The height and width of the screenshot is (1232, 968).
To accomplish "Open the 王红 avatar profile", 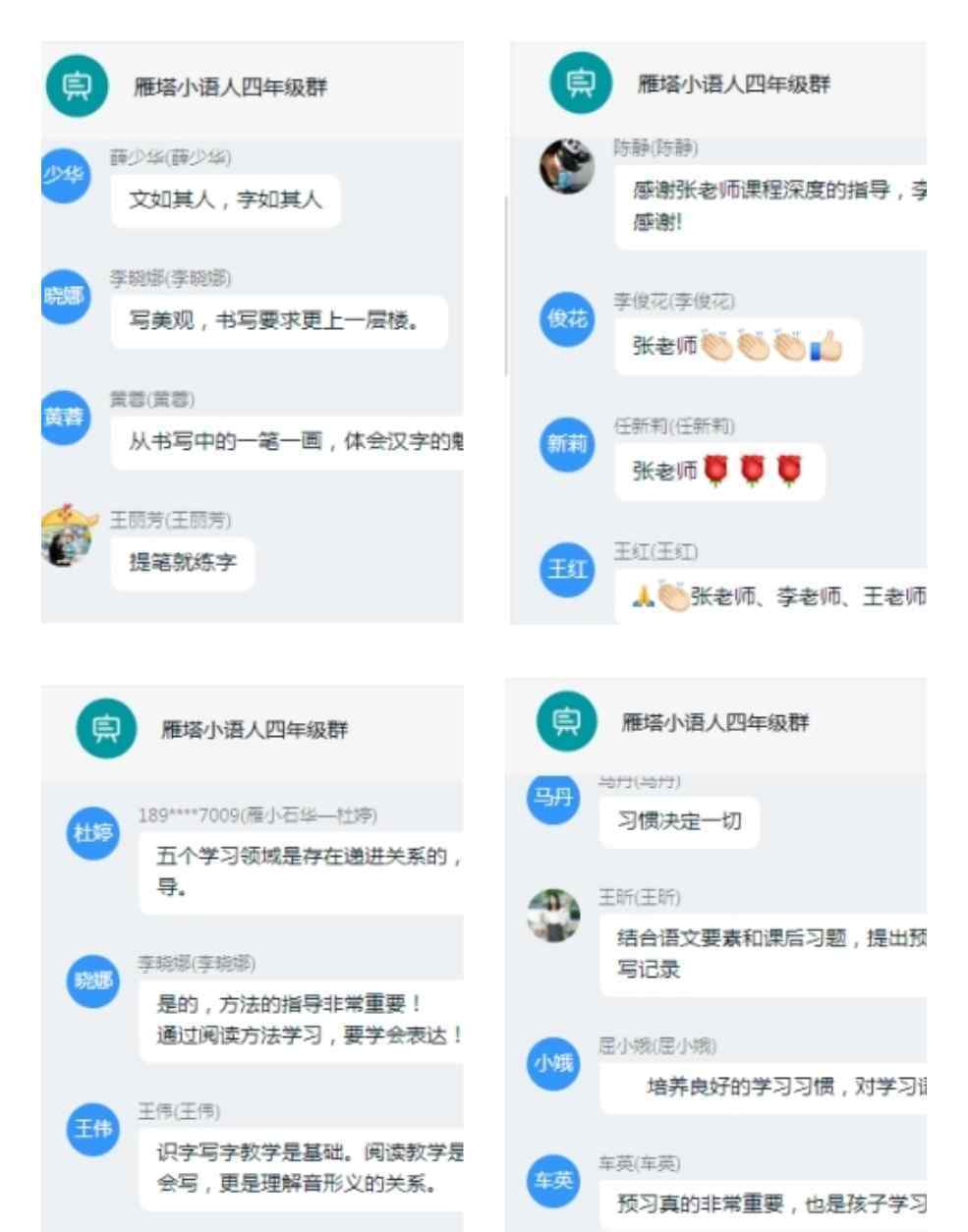I will pos(568,569).
